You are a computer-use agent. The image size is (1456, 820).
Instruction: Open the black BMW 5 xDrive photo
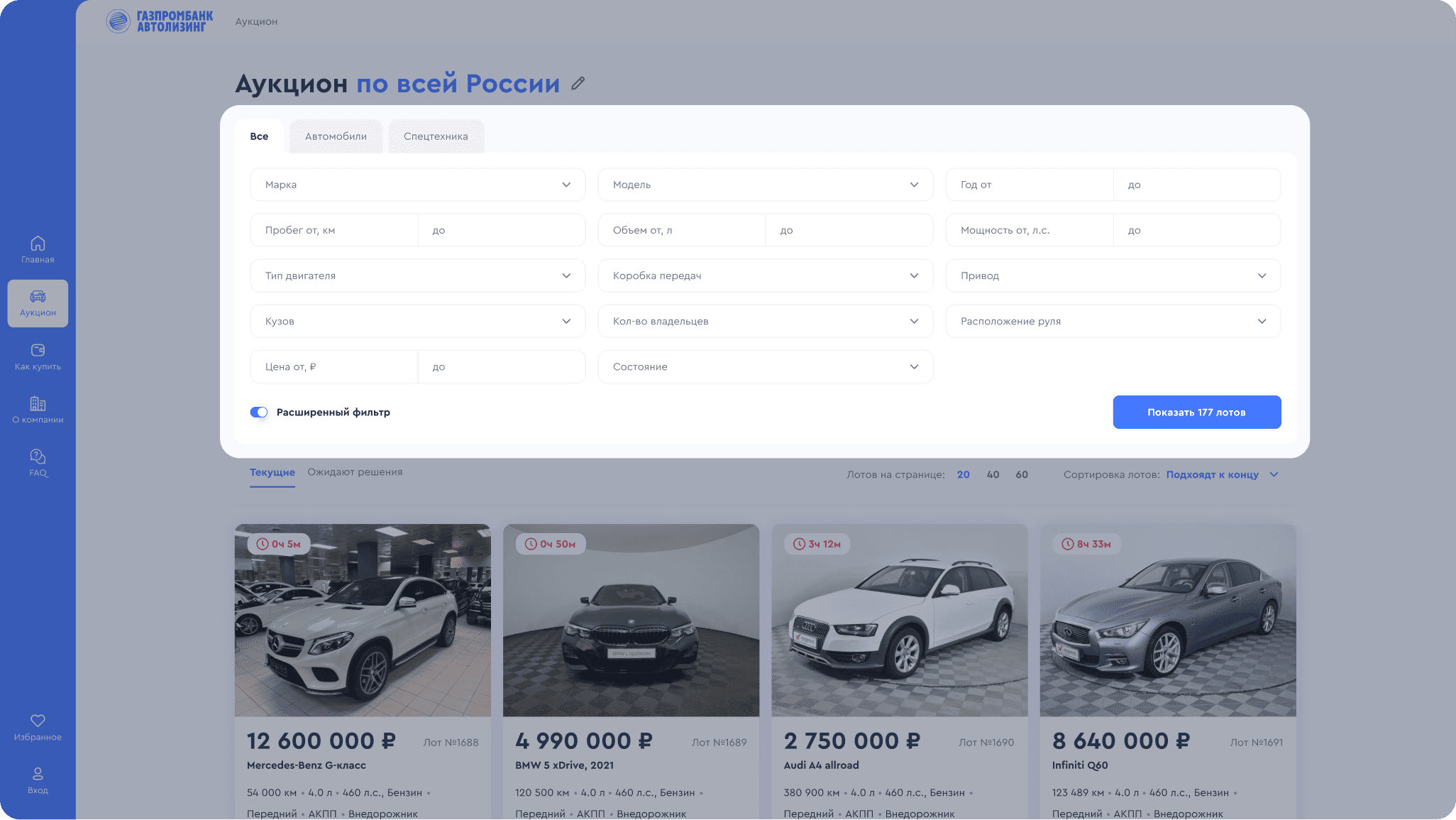click(631, 620)
